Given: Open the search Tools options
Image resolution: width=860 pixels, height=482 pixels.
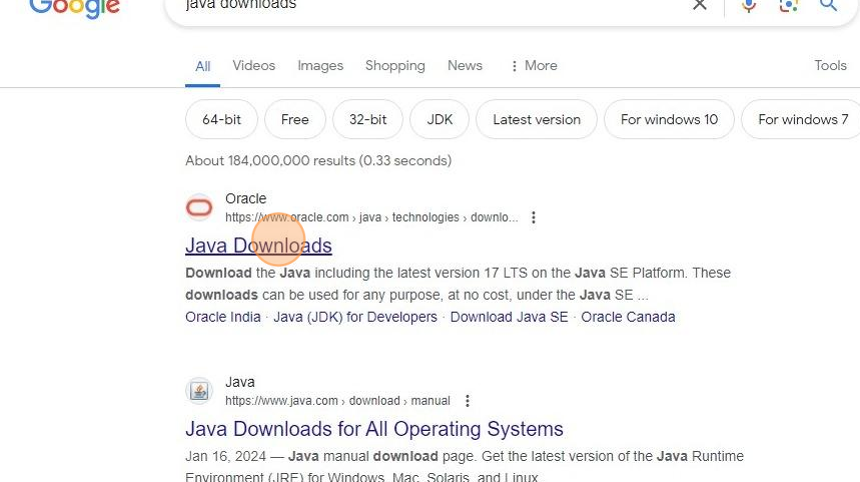Looking at the screenshot, I should point(830,66).
